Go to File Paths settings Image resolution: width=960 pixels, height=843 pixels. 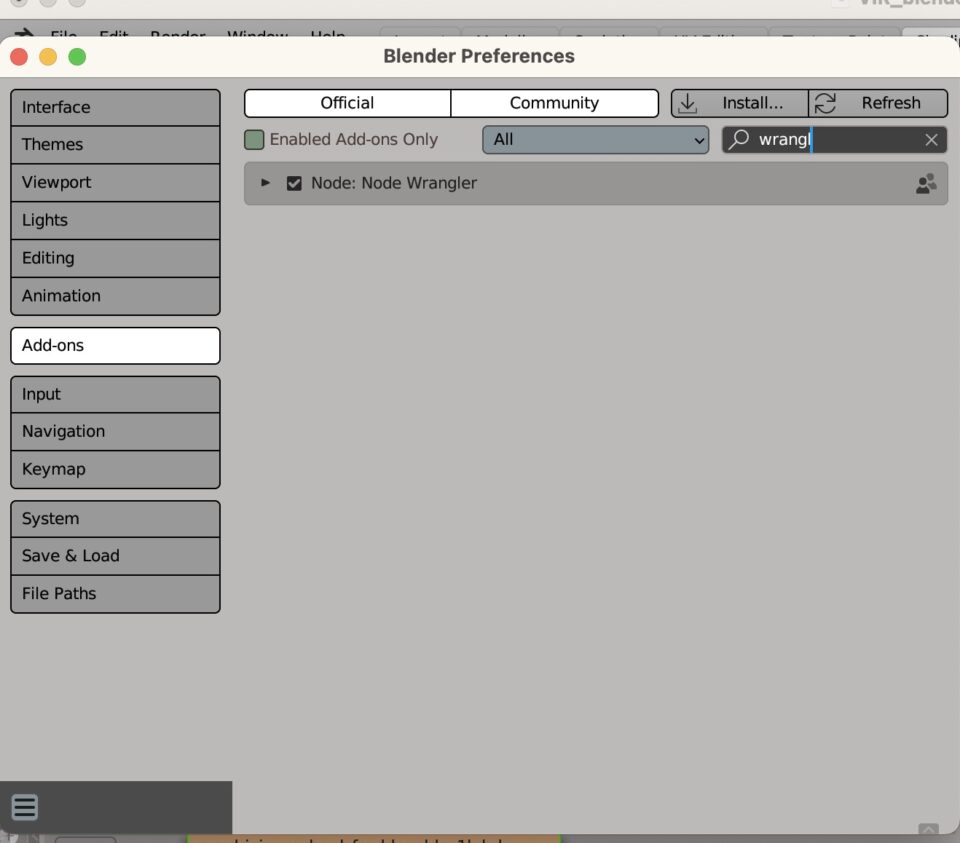point(115,594)
